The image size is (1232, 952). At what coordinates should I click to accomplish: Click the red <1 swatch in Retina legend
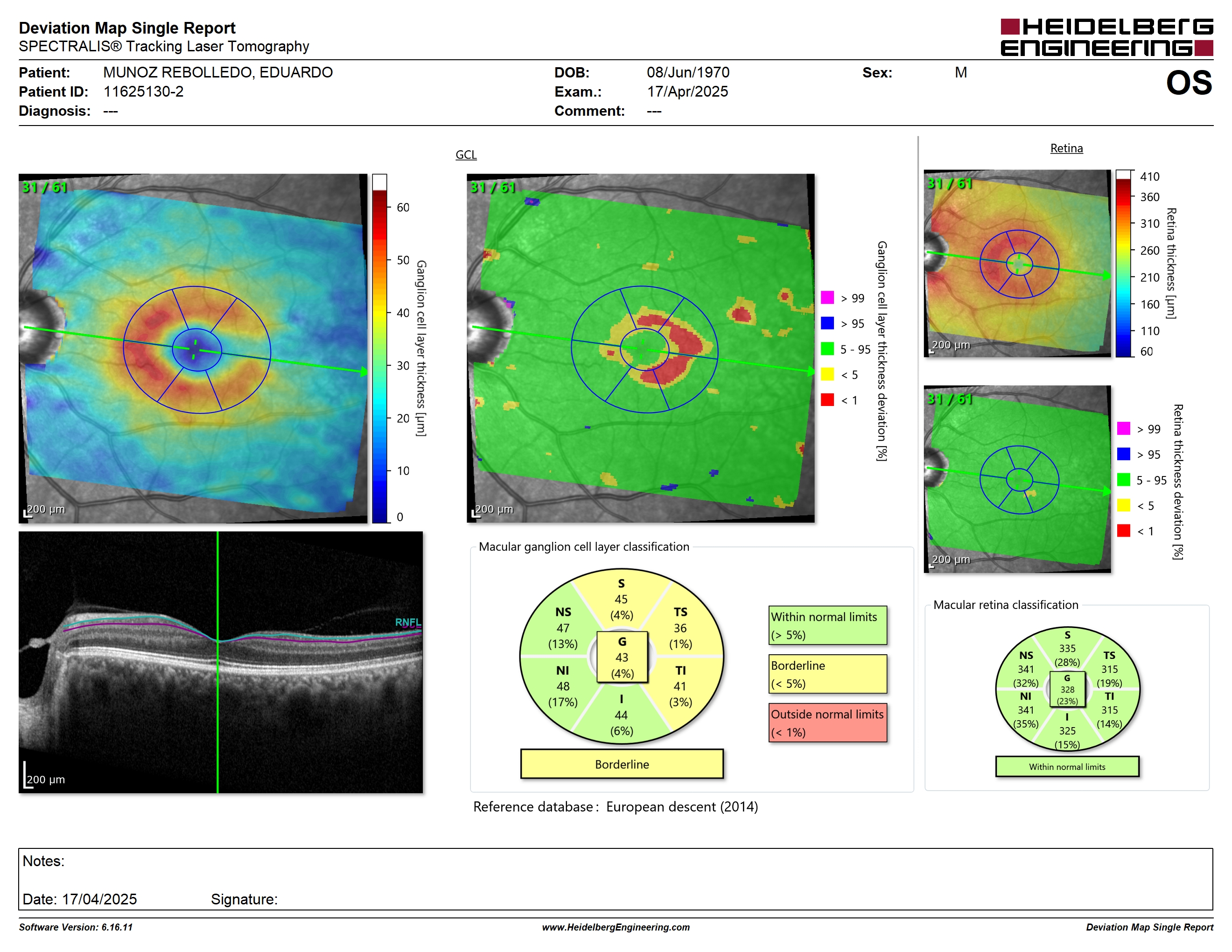click(1123, 530)
